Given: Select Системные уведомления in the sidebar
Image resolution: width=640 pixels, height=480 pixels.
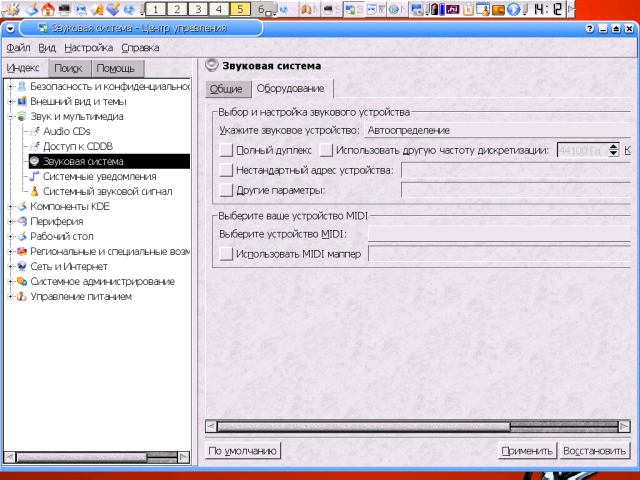Looking at the screenshot, I should (x=99, y=176).
